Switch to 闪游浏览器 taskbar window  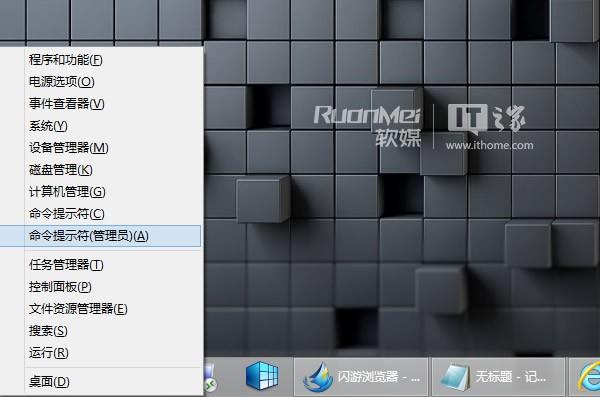coord(361,377)
